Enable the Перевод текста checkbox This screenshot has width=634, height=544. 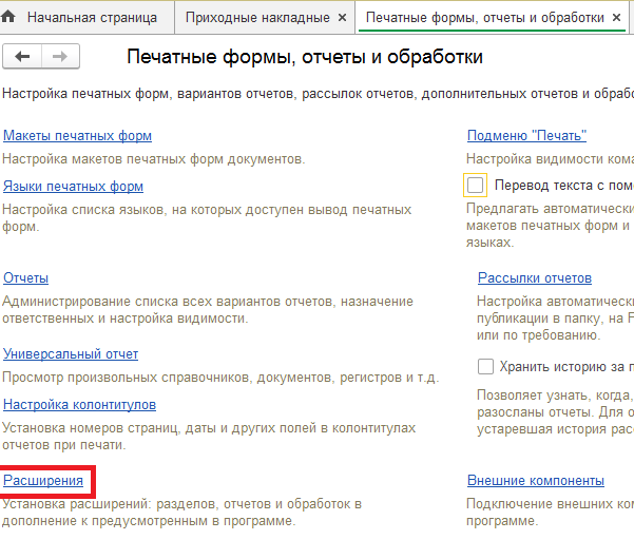476,185
